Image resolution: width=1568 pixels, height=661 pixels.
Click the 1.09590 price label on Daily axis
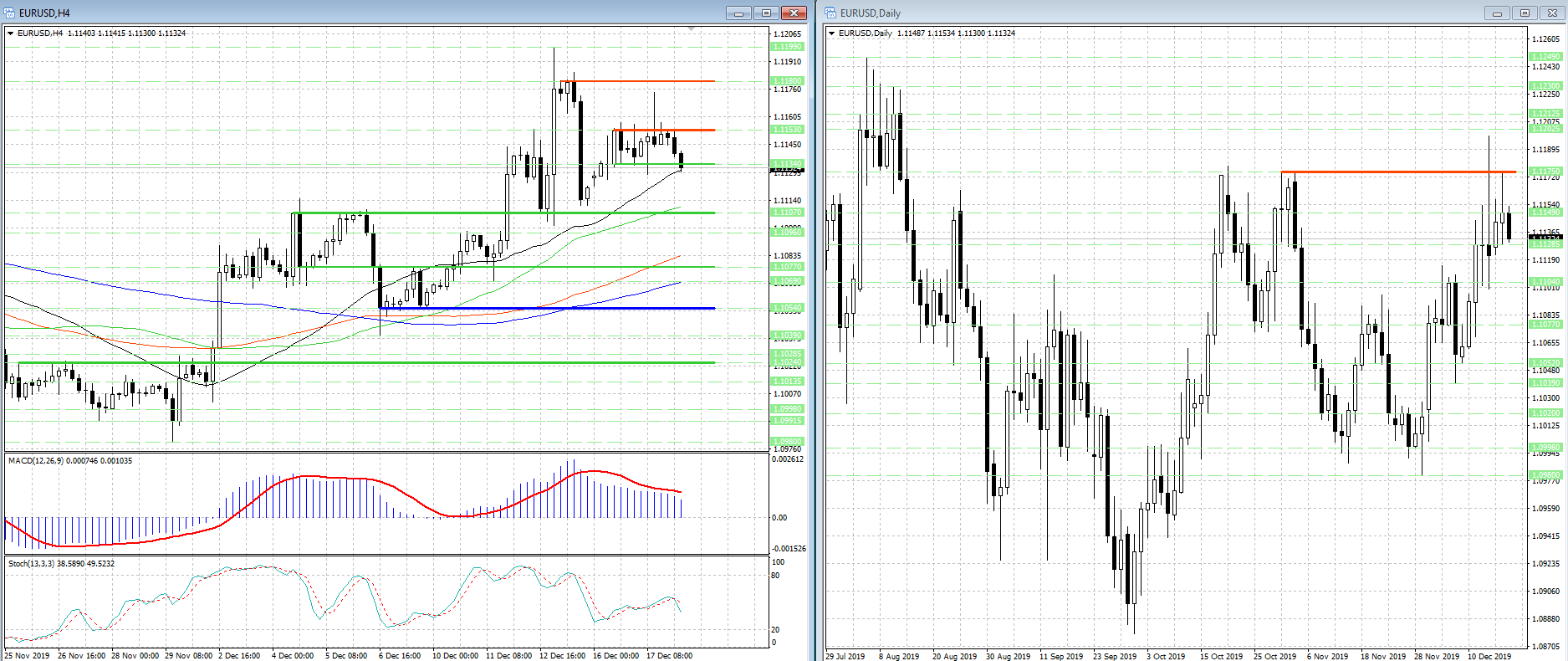(x=1545, y=509)
